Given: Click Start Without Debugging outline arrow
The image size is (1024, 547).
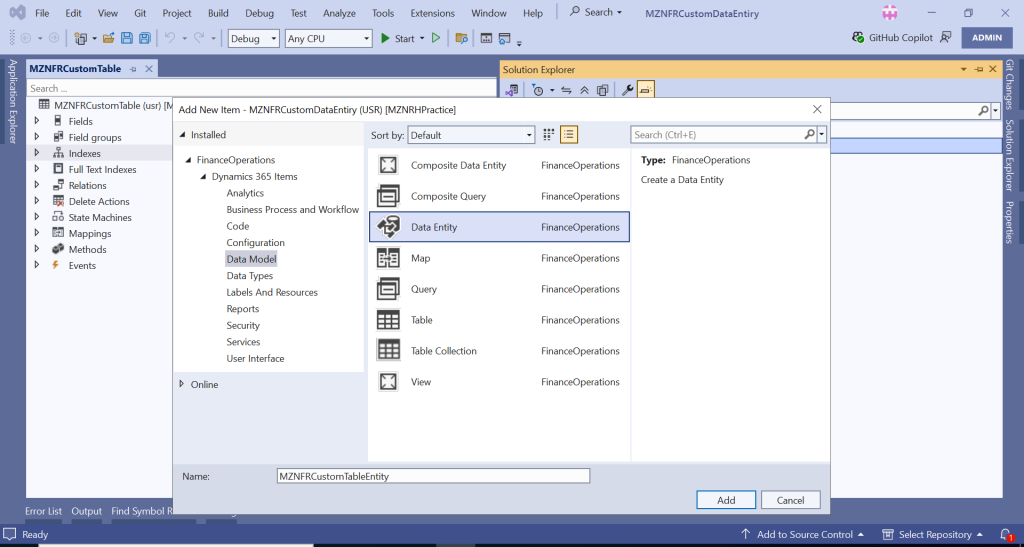Looking at the screenshot, I should click(x=436, y=39).
